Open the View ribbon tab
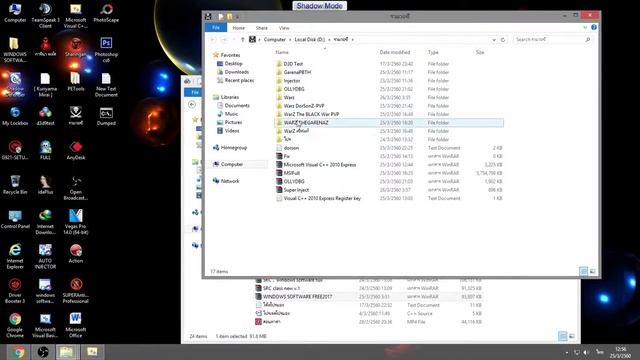Viewport: 640px width, 360px height. (284, 28)
